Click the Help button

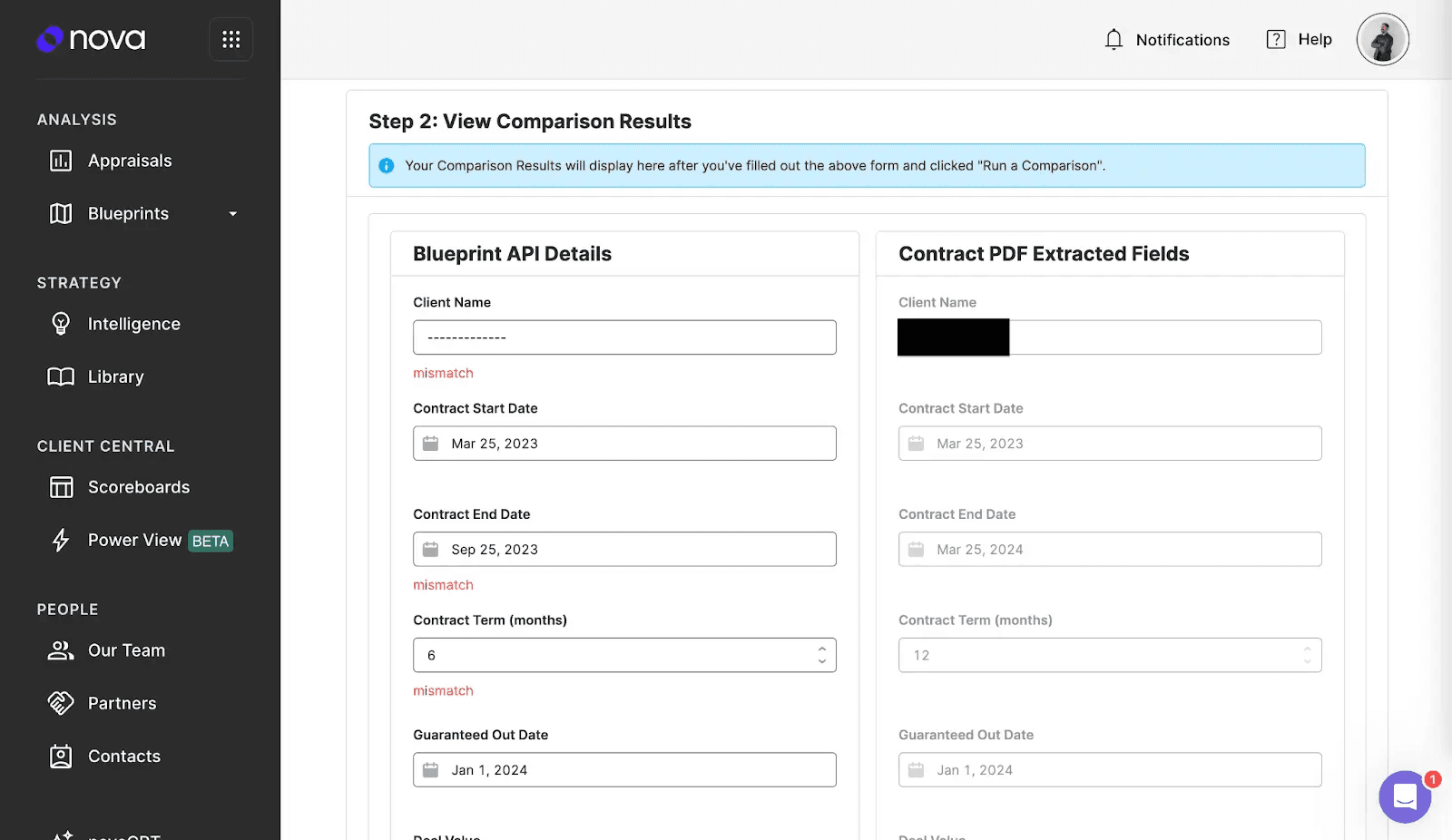pyautogui.click(x=1299, y=39)
